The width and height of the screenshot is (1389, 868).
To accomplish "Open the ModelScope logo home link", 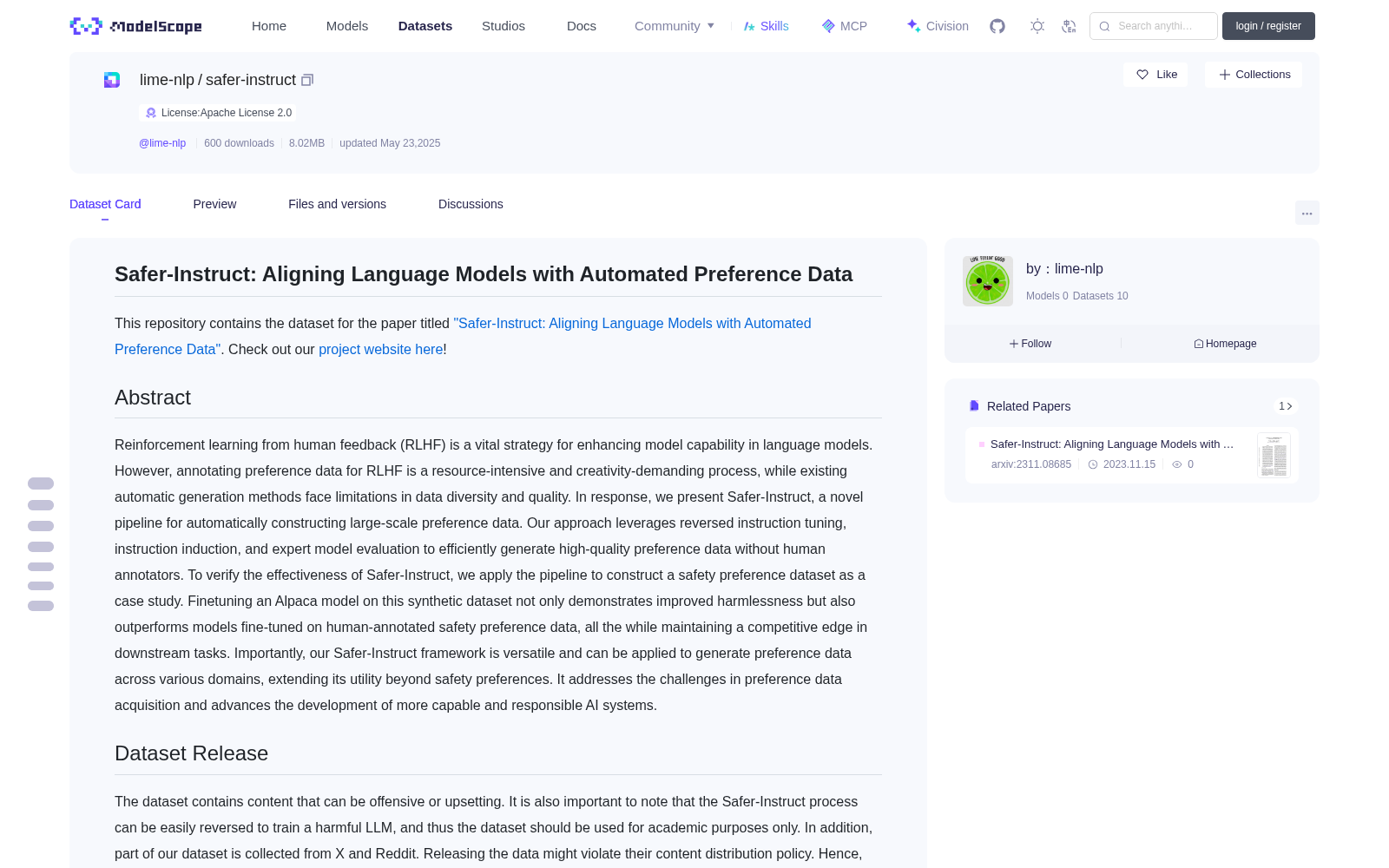I will (136, 26).
